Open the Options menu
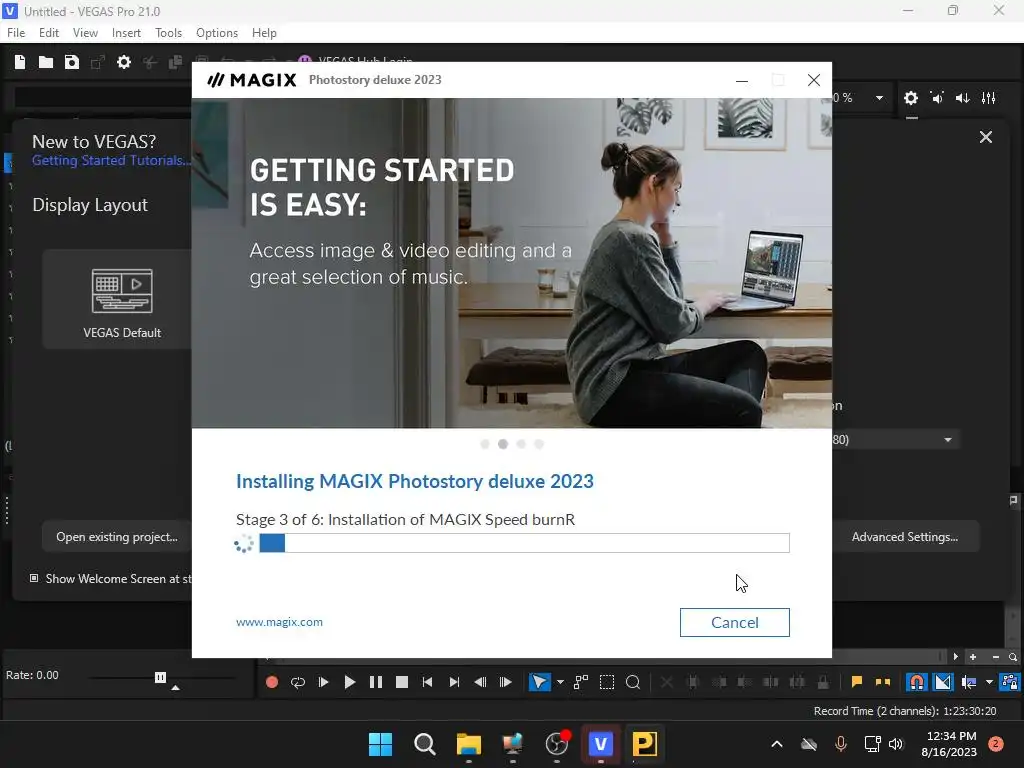1024x768 pixels. tap(217, 33)
